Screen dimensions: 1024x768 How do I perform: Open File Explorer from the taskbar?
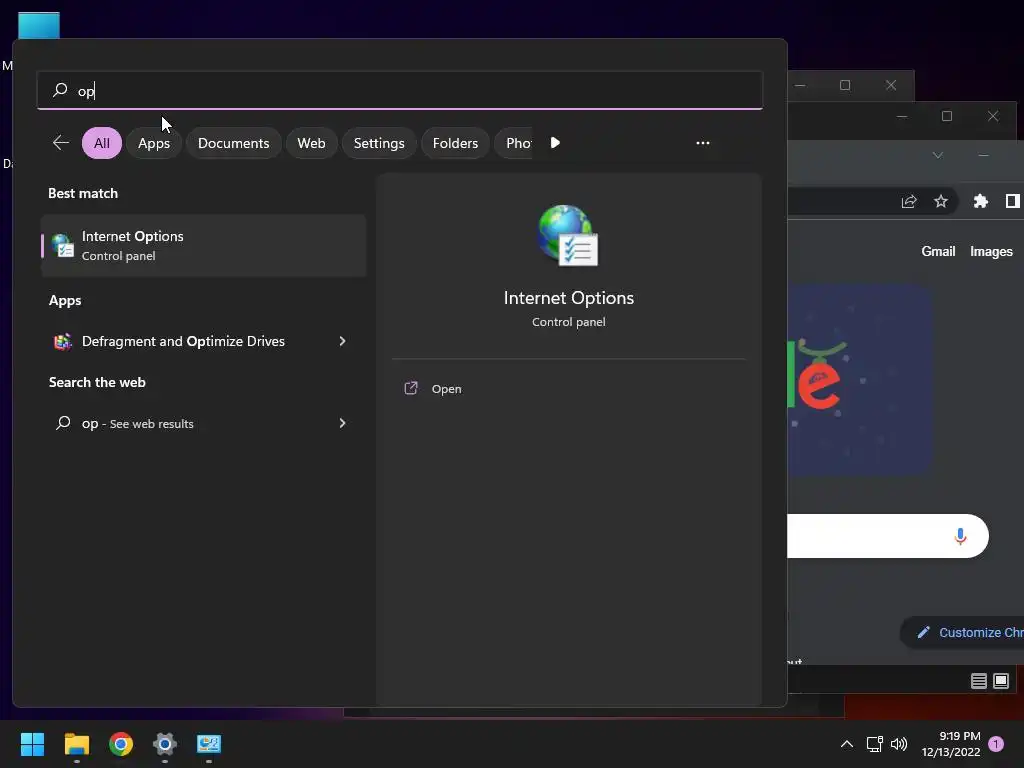click(77, 744)
